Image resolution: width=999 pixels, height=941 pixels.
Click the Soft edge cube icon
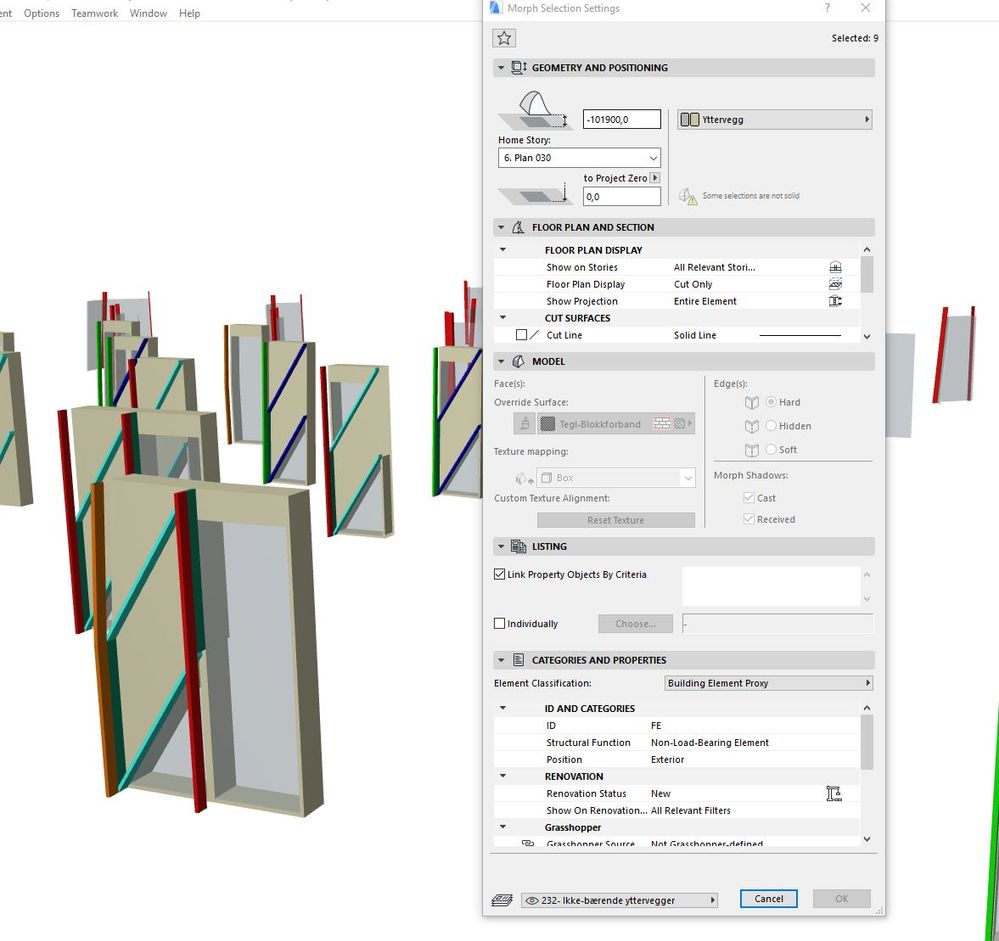(x=752, y=450)
